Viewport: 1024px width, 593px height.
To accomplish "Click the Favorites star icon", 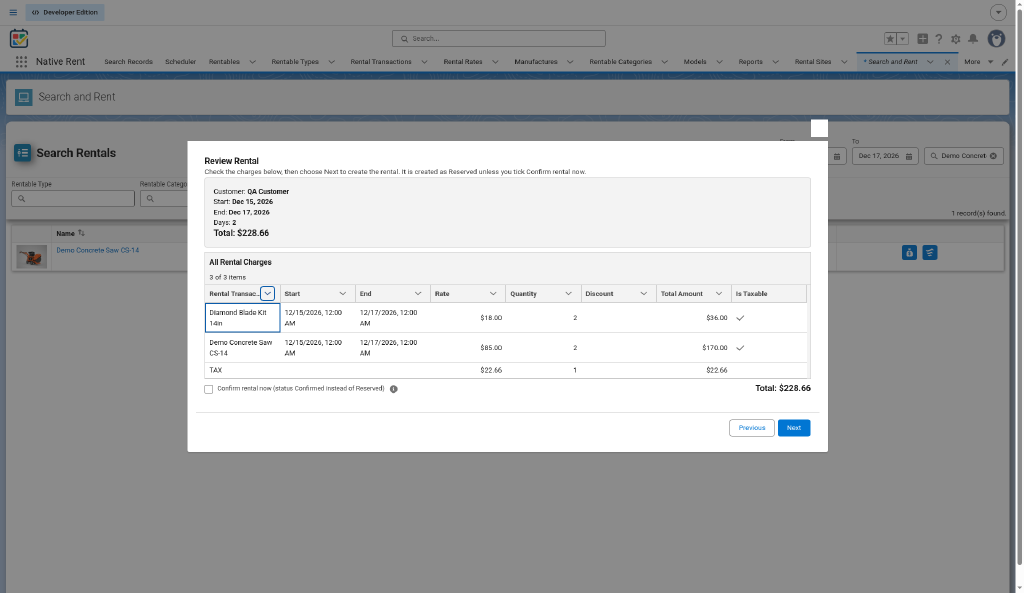I will [890, 39].
